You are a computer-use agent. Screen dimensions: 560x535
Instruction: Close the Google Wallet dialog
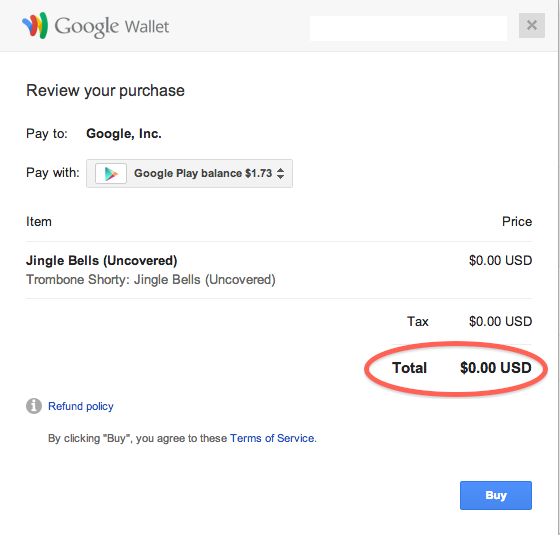tap(531, 25)
